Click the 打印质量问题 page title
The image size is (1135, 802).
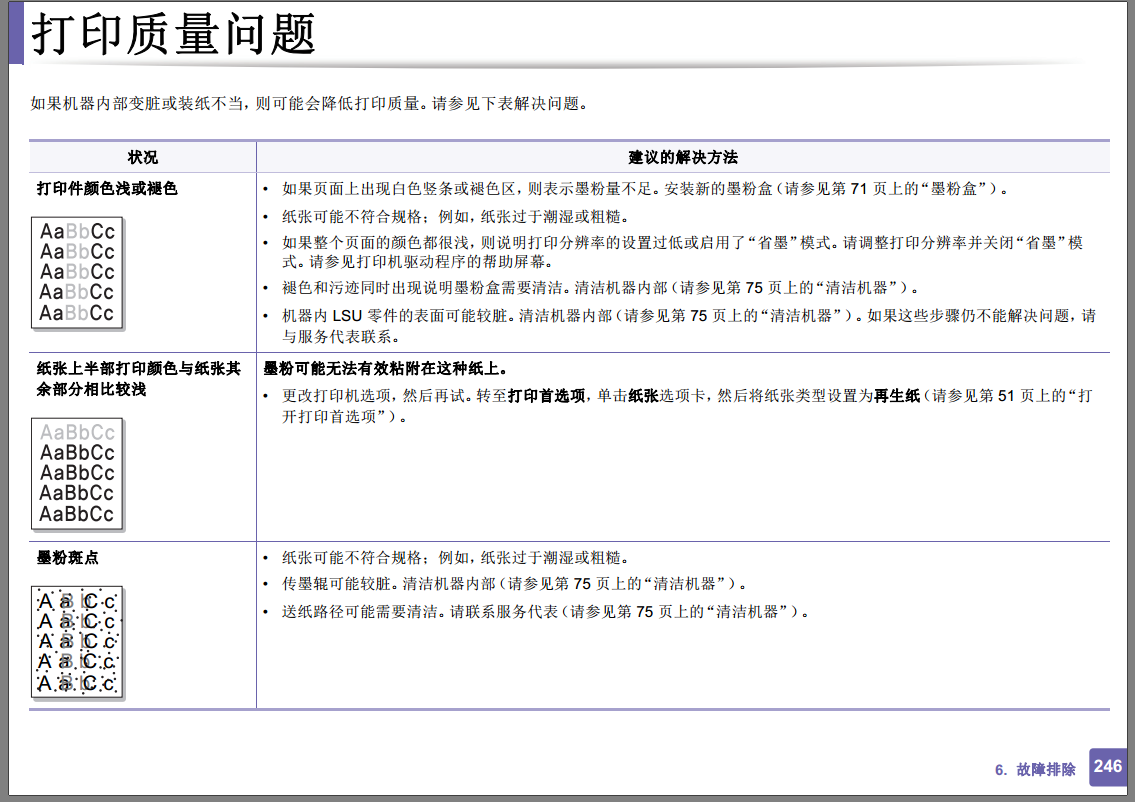coord(174,34)
